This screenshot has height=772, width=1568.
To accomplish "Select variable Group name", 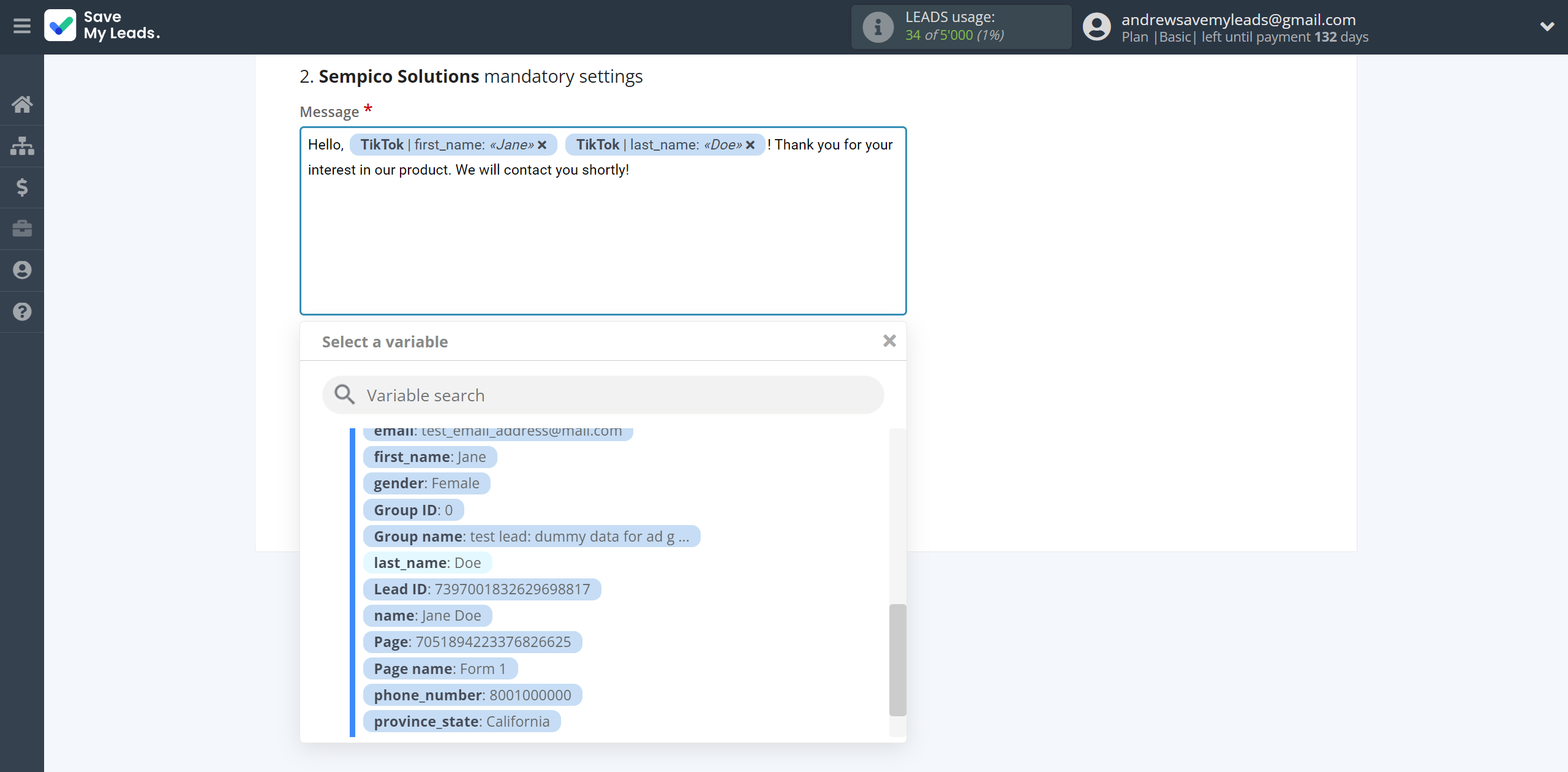I will (x=532, y=536).
